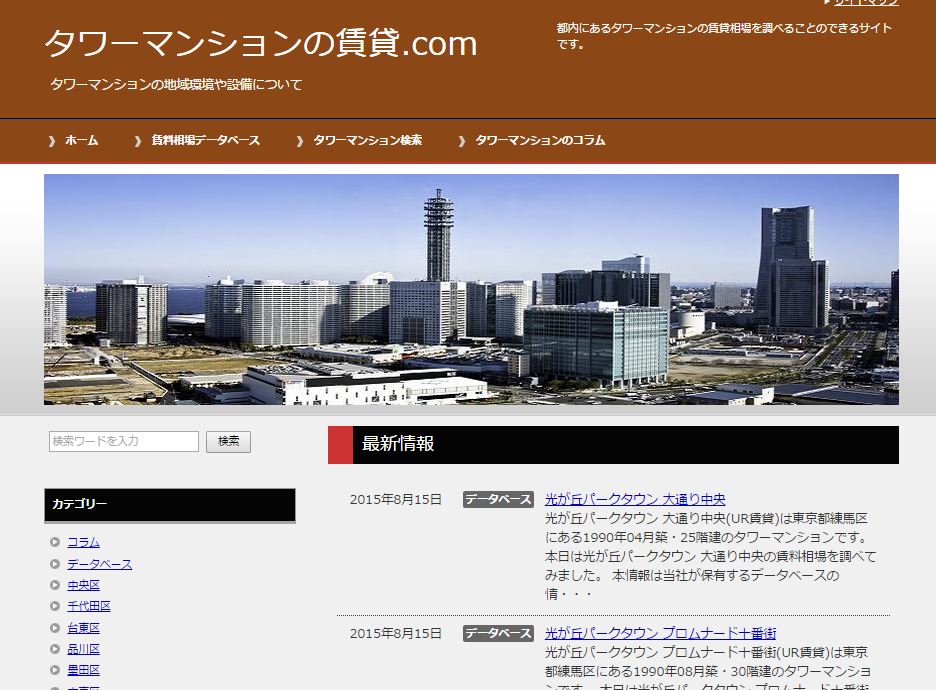Click the bullet icon next to 墨田区

[55, 670]
